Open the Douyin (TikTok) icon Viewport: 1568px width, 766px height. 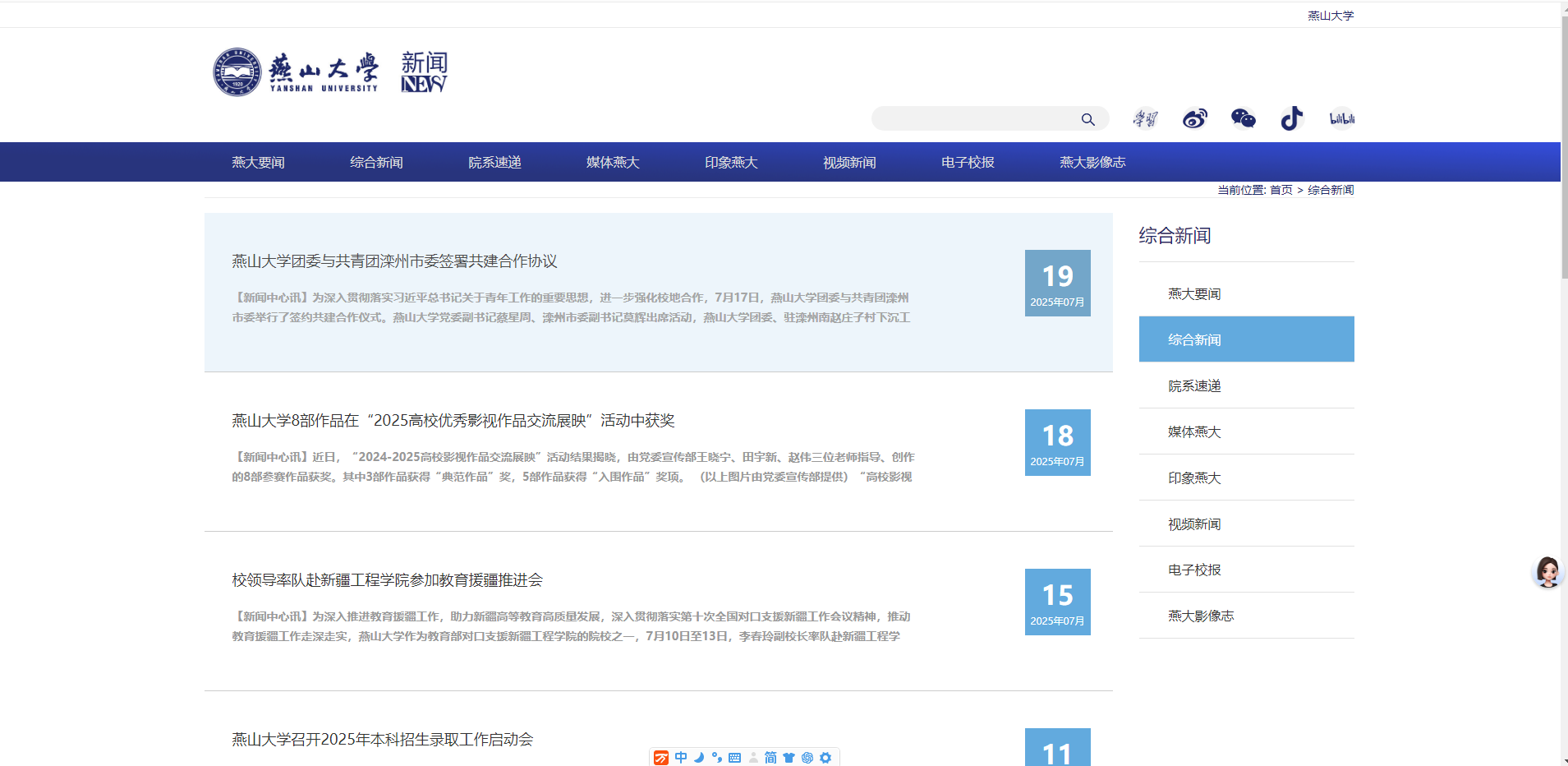[x=1291, y=119]
